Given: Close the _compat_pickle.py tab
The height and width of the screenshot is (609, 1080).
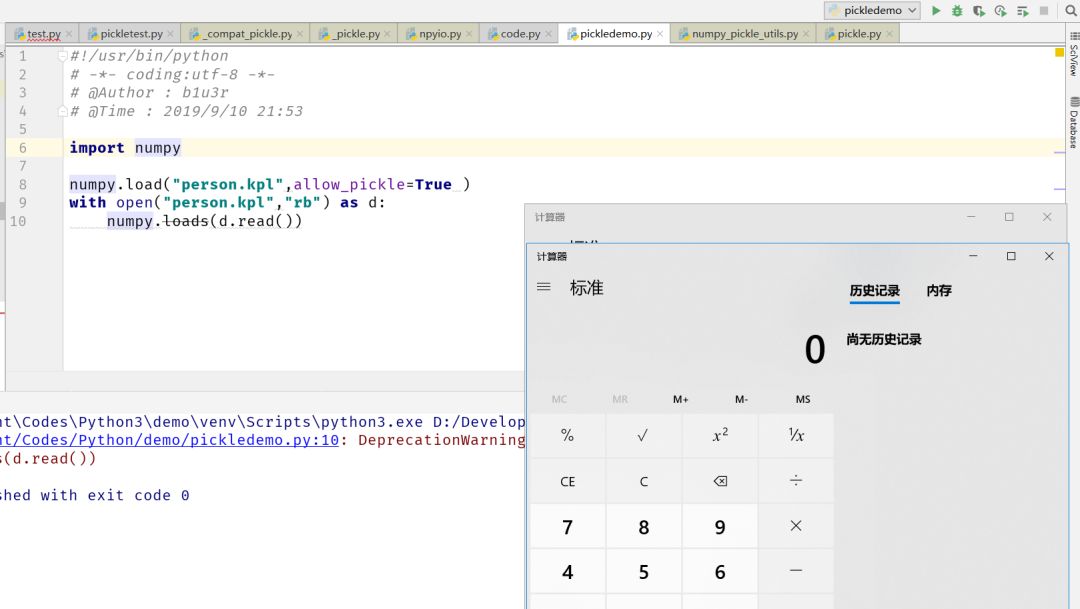Looking at the screenshot, I should pos(300,34).
